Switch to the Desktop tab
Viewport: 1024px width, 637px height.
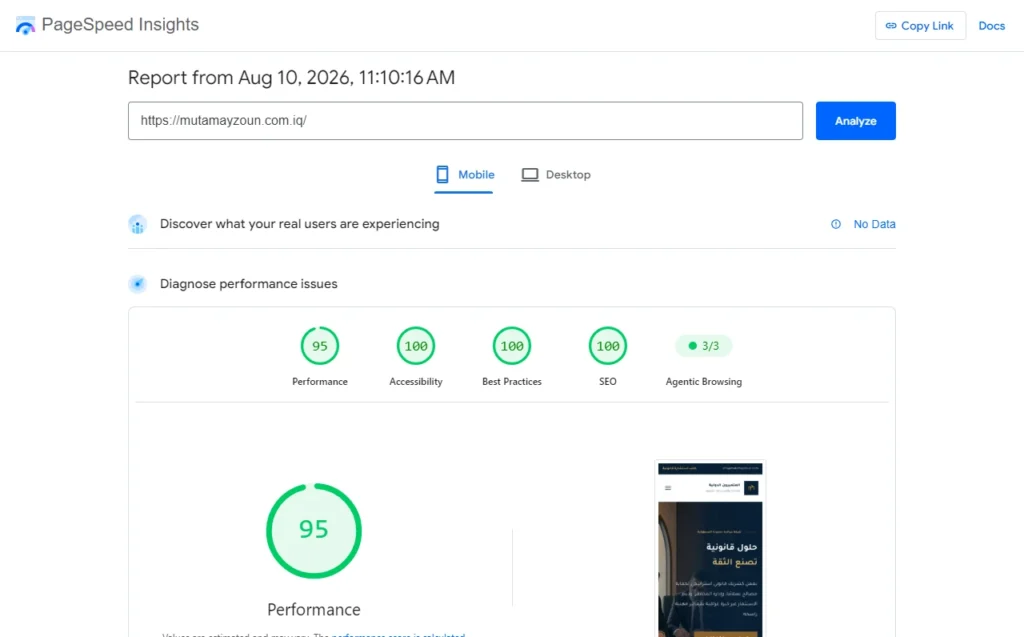(x=556, y=174)
